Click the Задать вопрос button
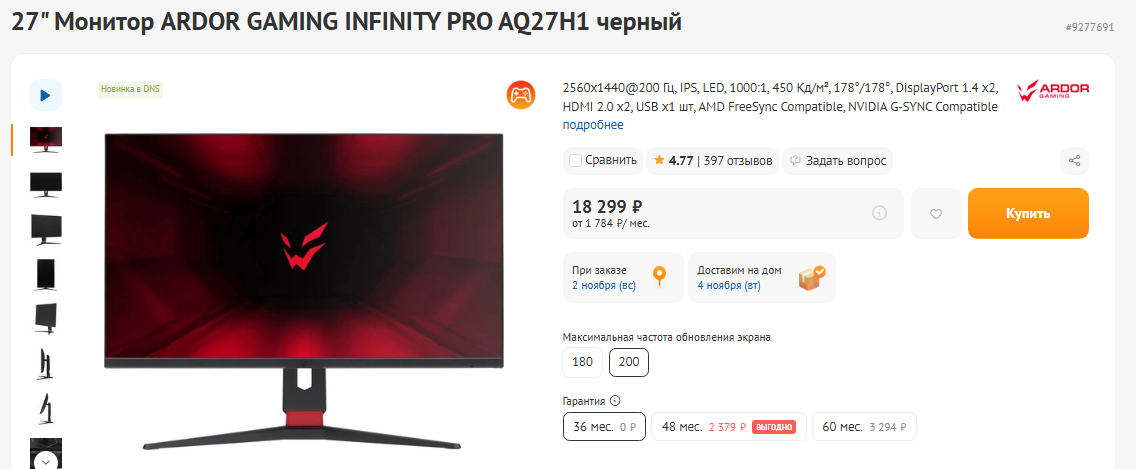This screenshot has width=1136, height=469. click(x=838, y=161)
